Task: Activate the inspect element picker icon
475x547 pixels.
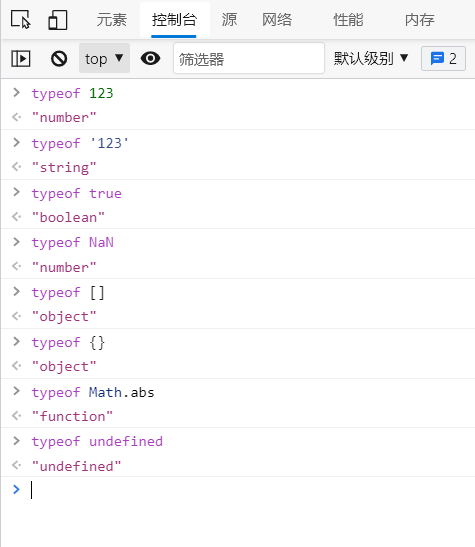Action: (x=21, y=20)
